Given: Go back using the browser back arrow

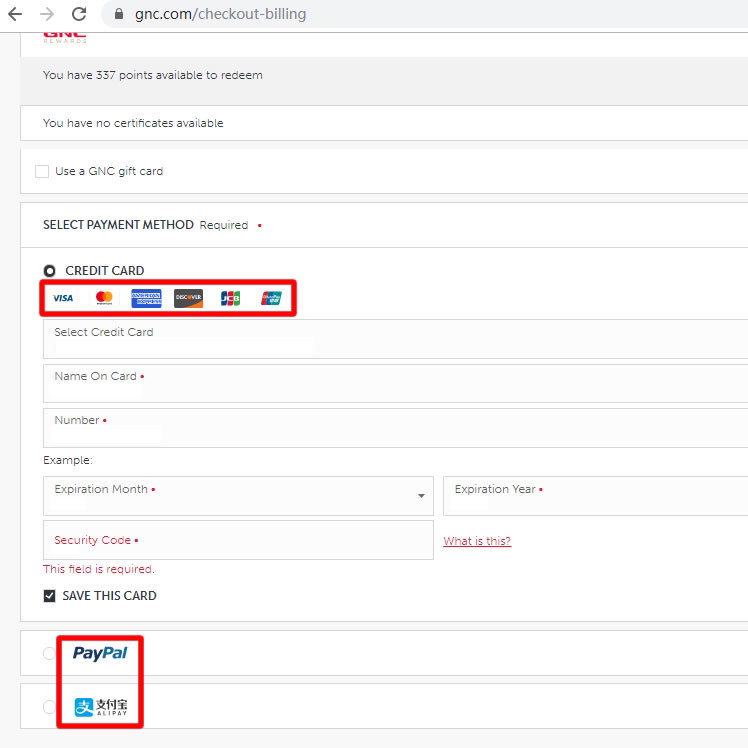Looking at the screenshot, I should click(15, 15).
